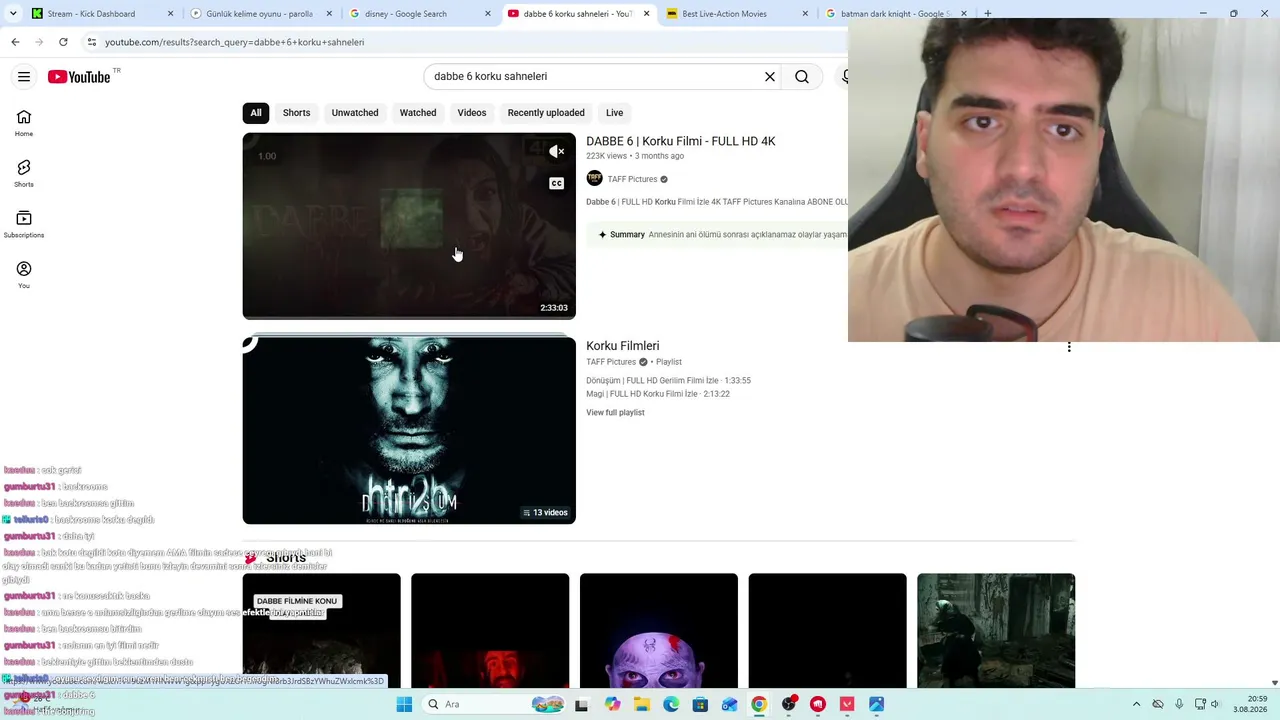Close the dabbe 6 korku sahneleri tab
1280x720 pixels.
pos(646,14)
